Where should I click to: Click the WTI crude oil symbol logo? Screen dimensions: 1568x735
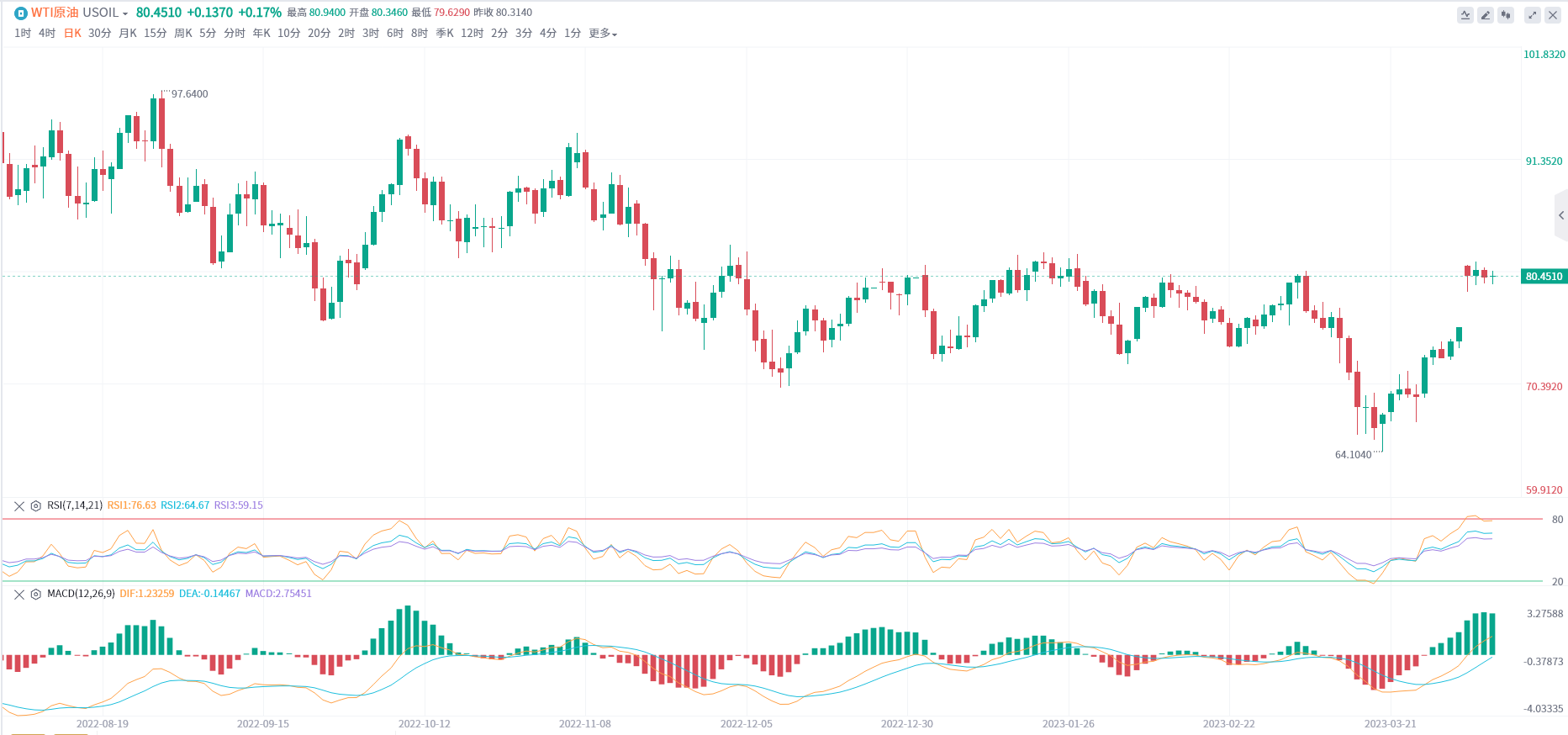click(21, 13)
